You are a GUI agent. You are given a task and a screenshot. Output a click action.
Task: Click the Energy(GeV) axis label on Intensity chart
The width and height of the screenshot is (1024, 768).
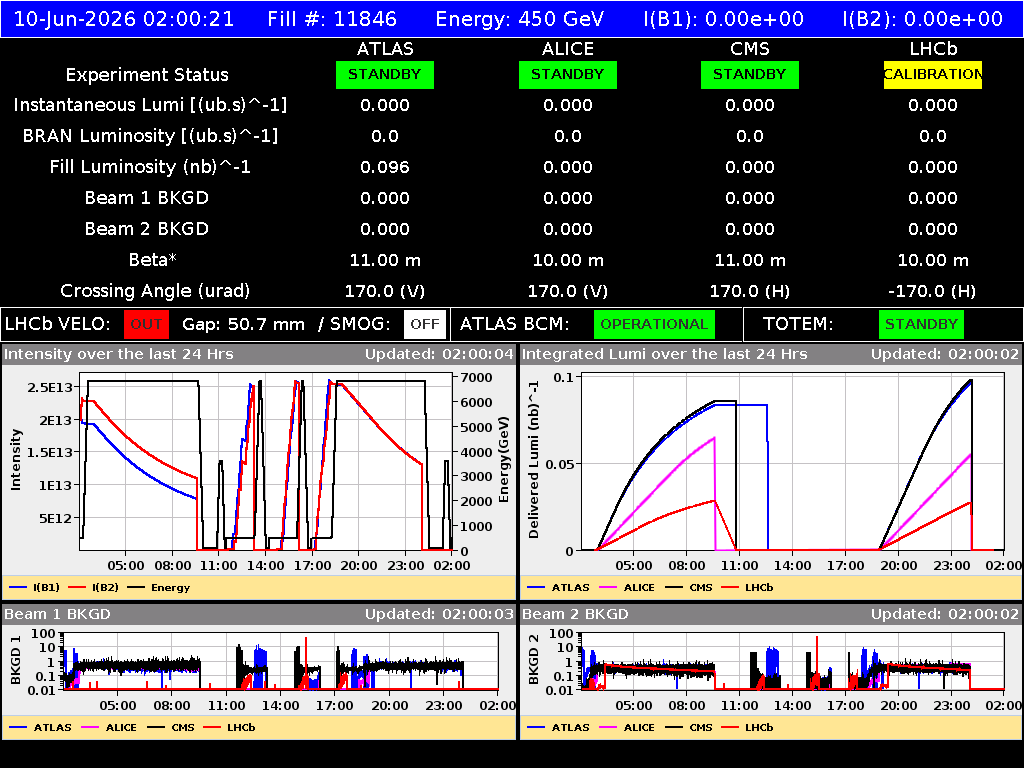[504, 460]
